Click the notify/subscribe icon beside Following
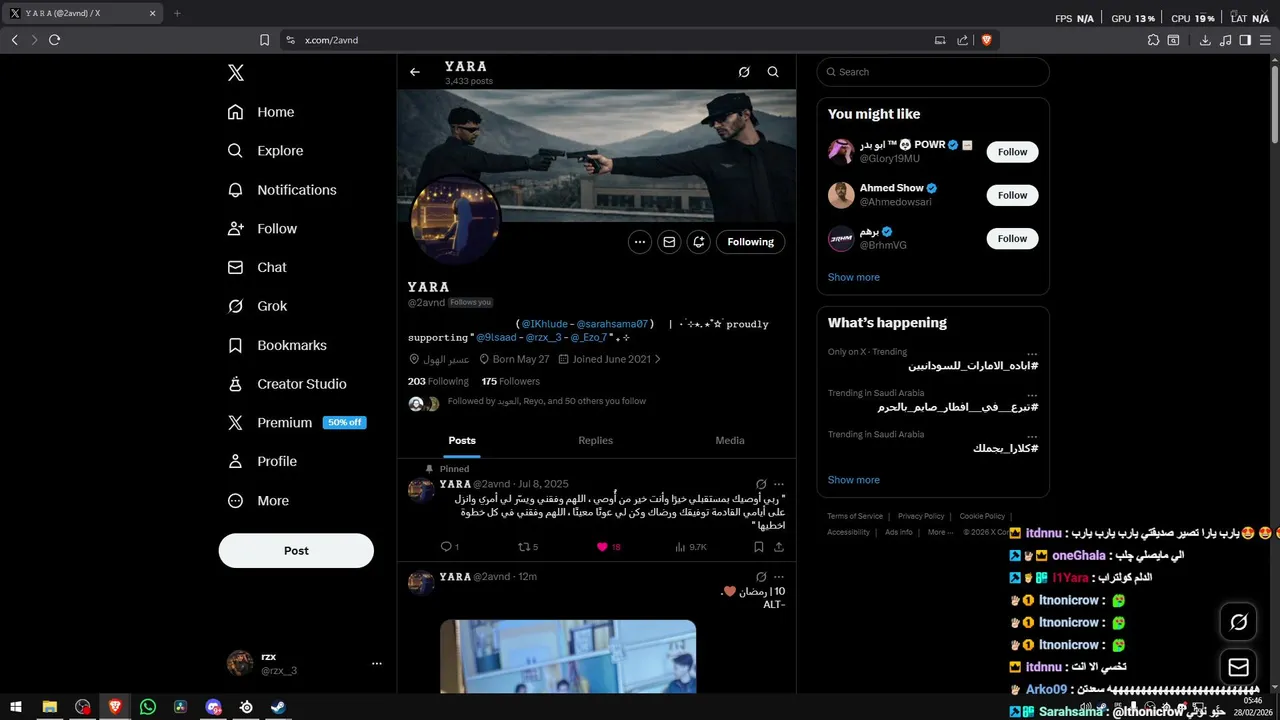 click(699, 242)
